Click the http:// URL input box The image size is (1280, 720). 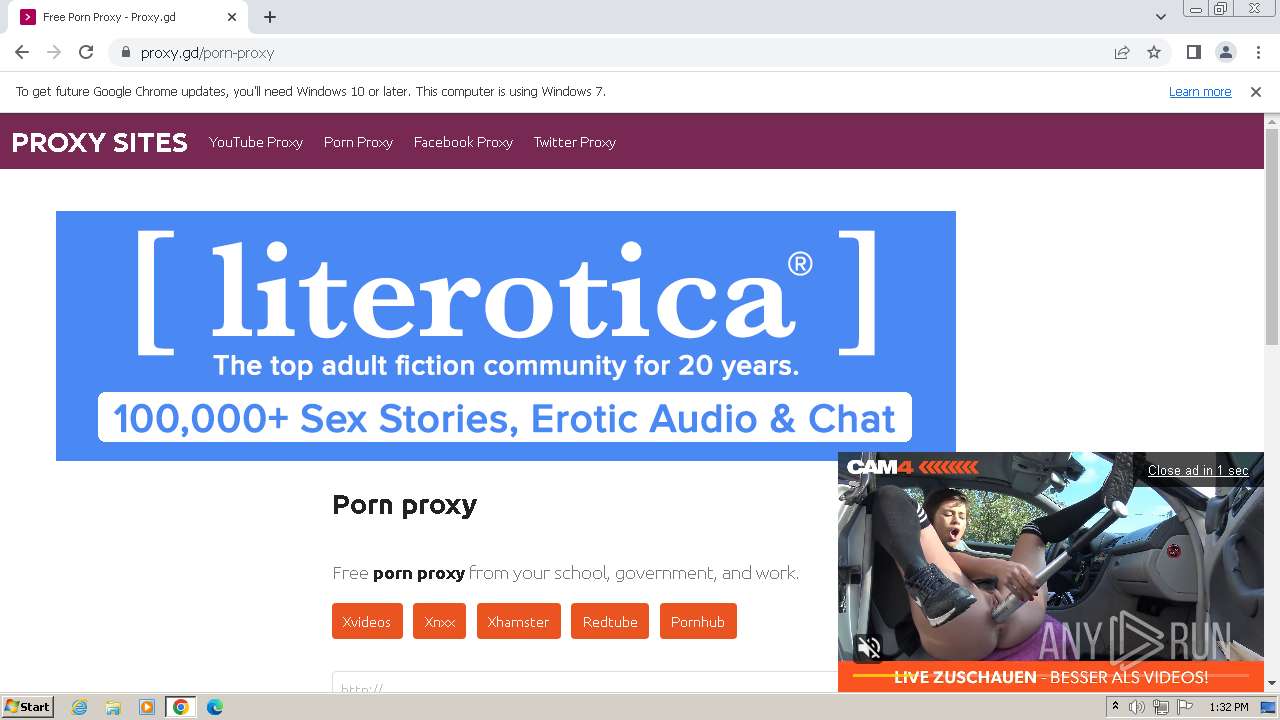tap(585, 682)
